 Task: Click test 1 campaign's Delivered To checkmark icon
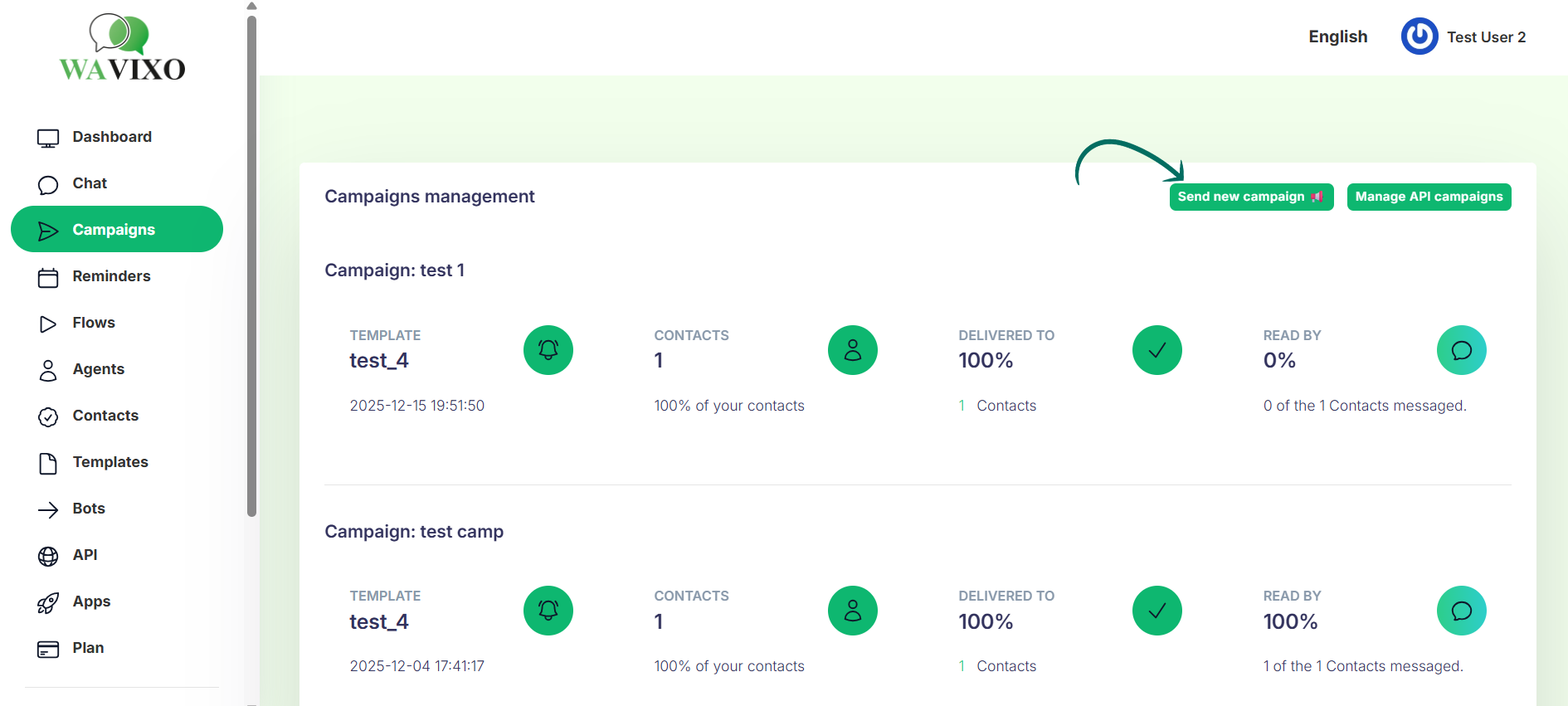1157,350
